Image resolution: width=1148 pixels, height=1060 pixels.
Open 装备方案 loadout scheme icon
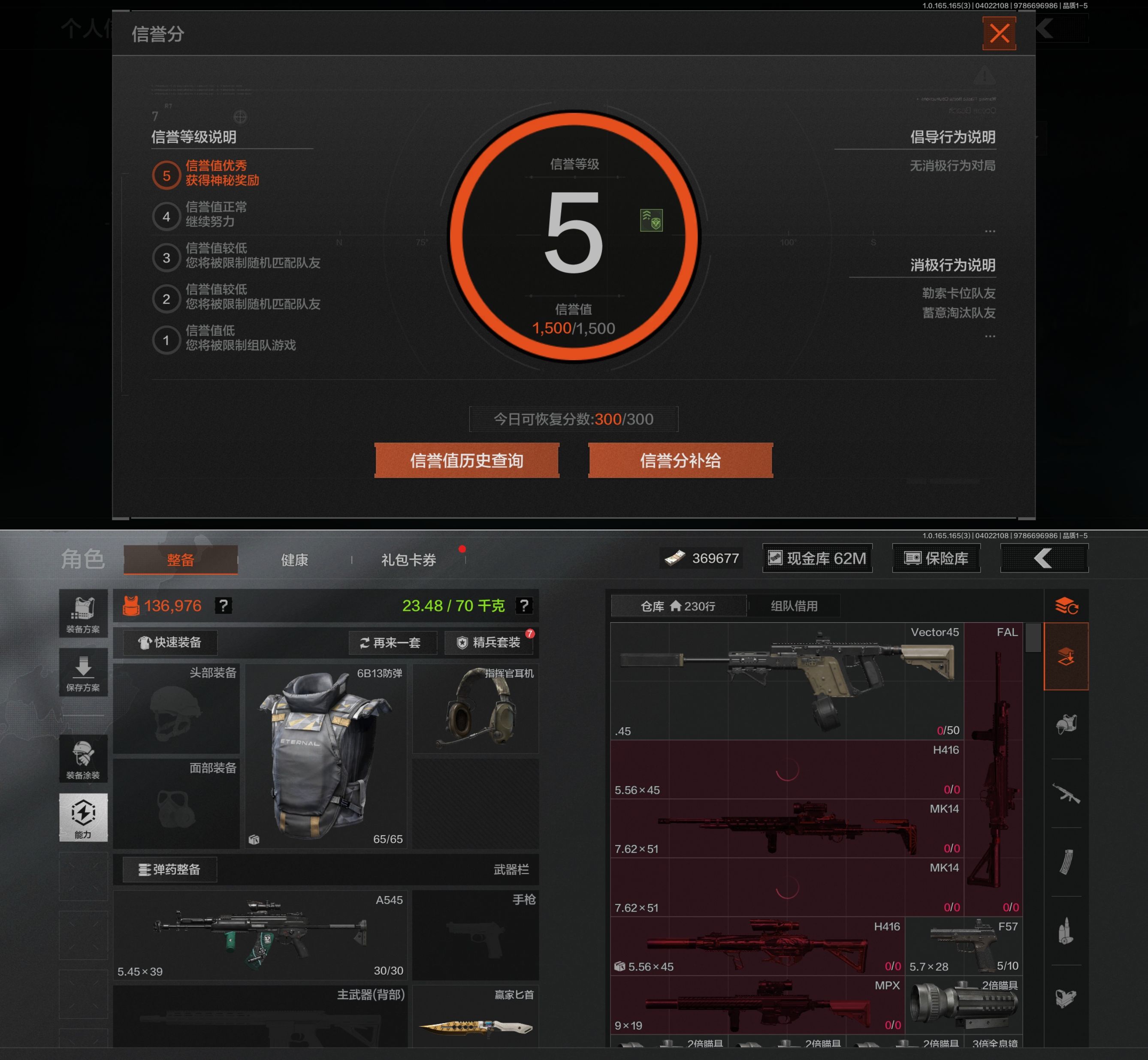pyautogui.click(x=83, y=613)
